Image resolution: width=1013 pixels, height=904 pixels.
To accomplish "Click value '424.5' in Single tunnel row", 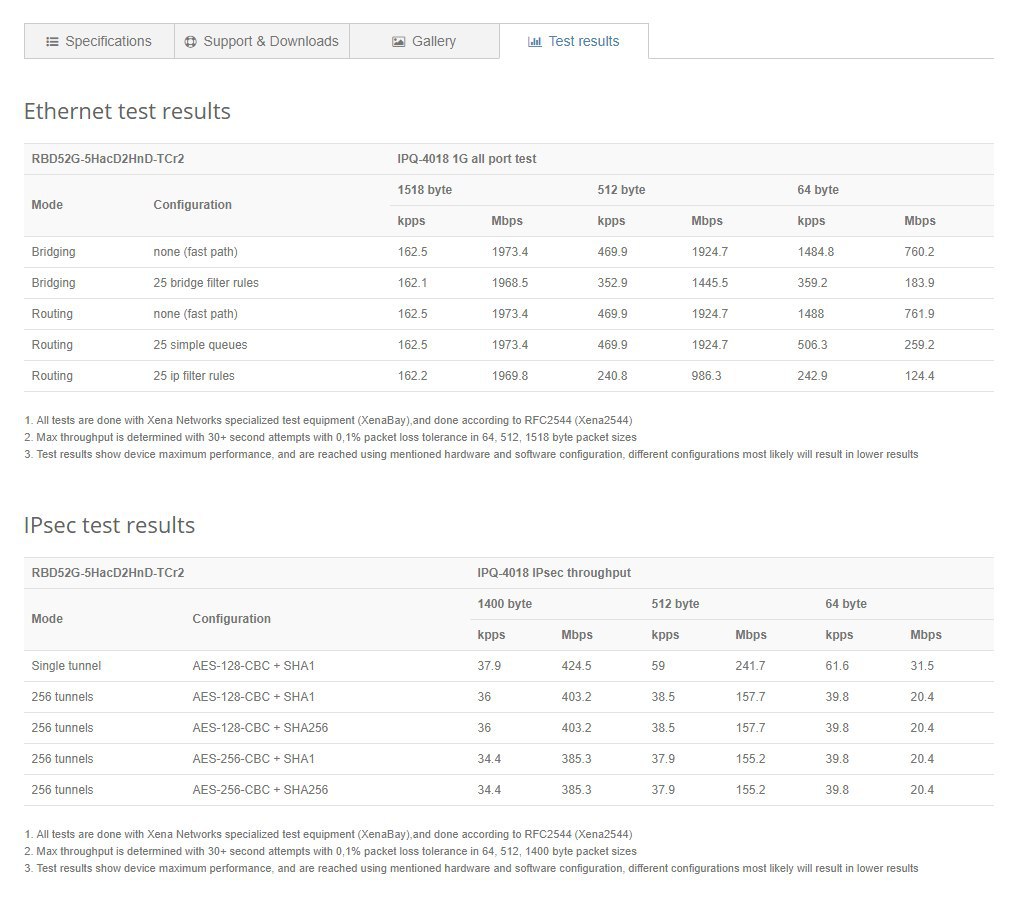I will coord(576,666).
